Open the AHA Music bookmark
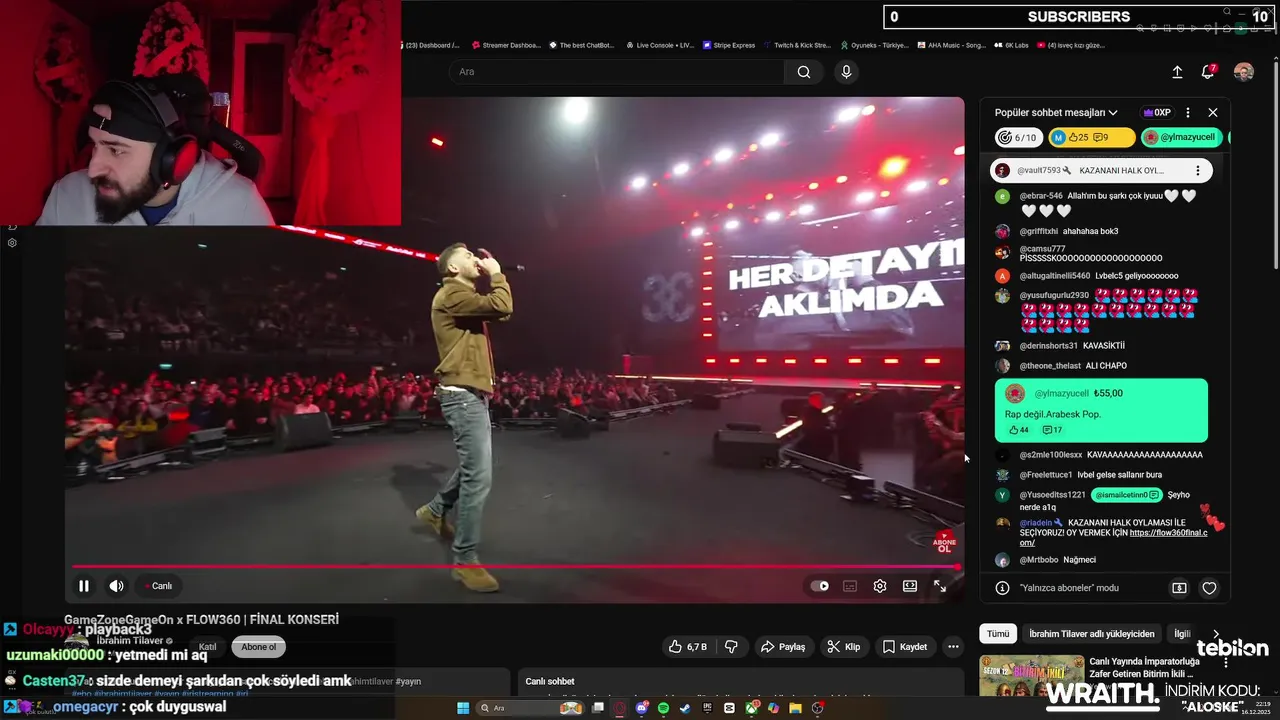This screenshot has width=1280, height=720. click(951, 45)
